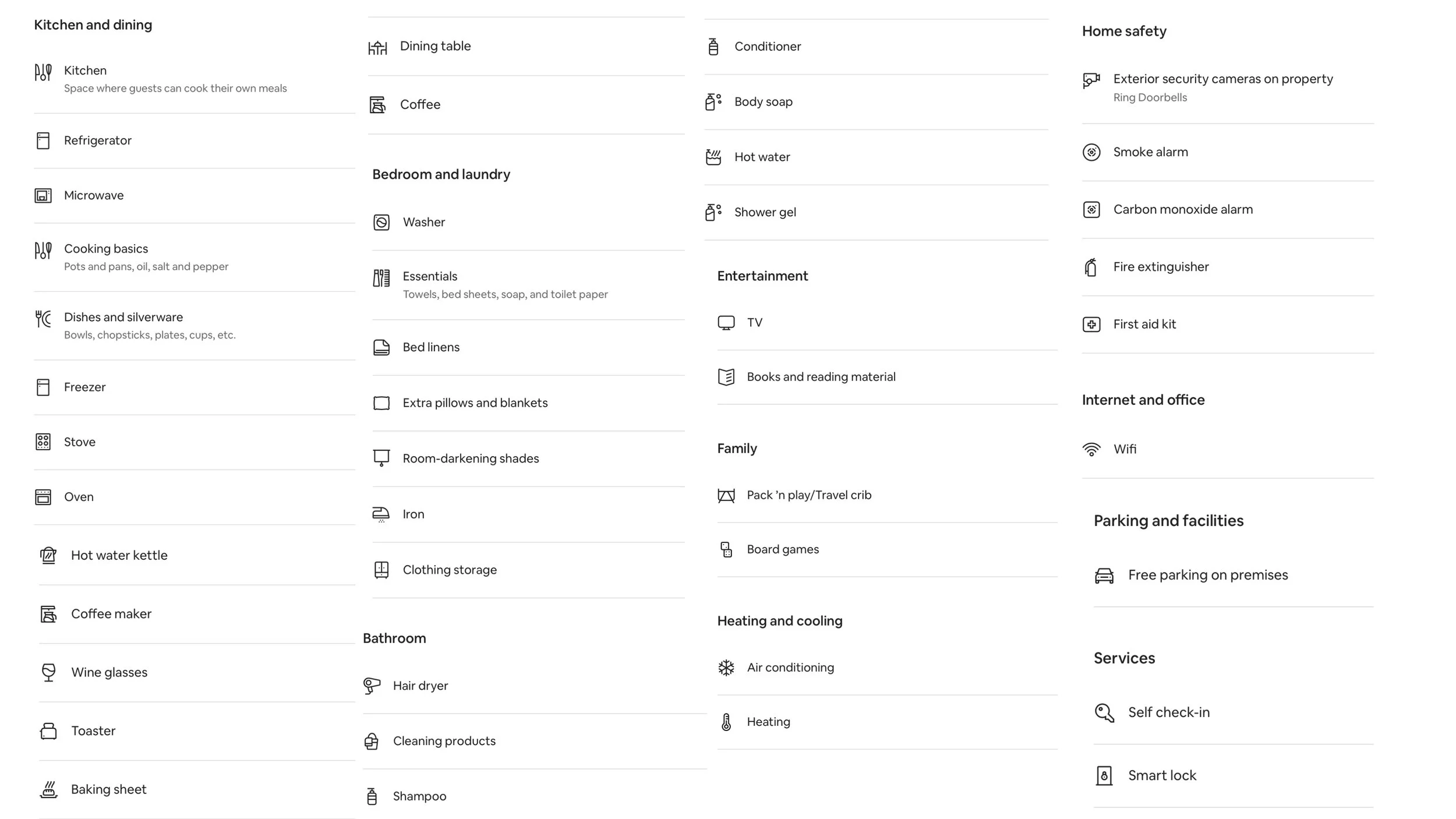
Task: Click the Toaster icon
Action: tap(49, 731)
